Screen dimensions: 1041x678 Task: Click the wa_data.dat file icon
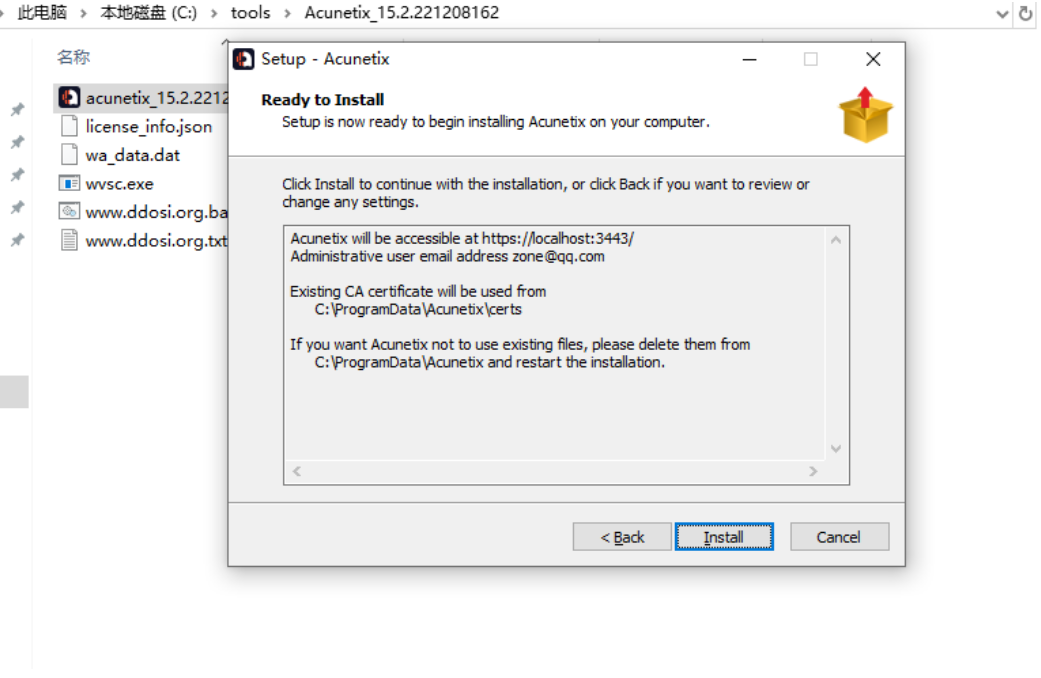pos(69,155)
